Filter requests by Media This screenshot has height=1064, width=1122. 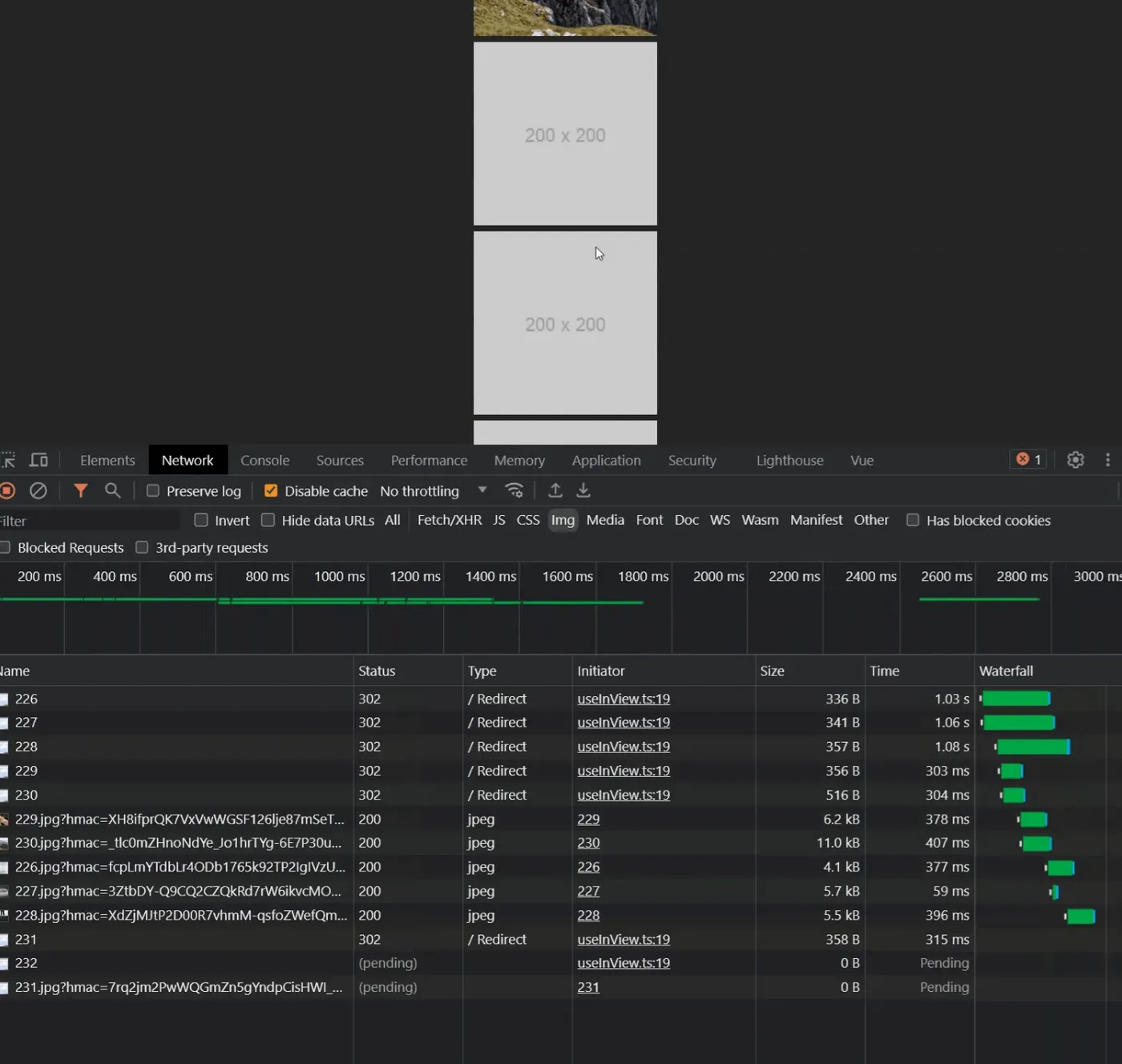click(605, 520)
